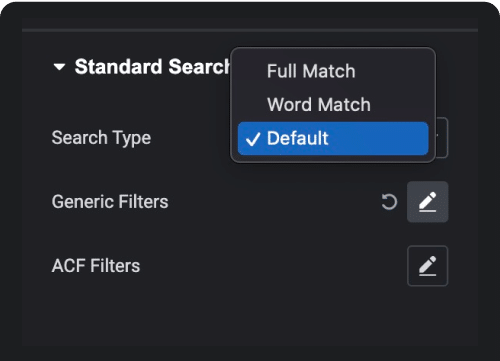Collapse the Standard Search section triangle
This screenshot has height=361, width=500.
tap(59, 67)
